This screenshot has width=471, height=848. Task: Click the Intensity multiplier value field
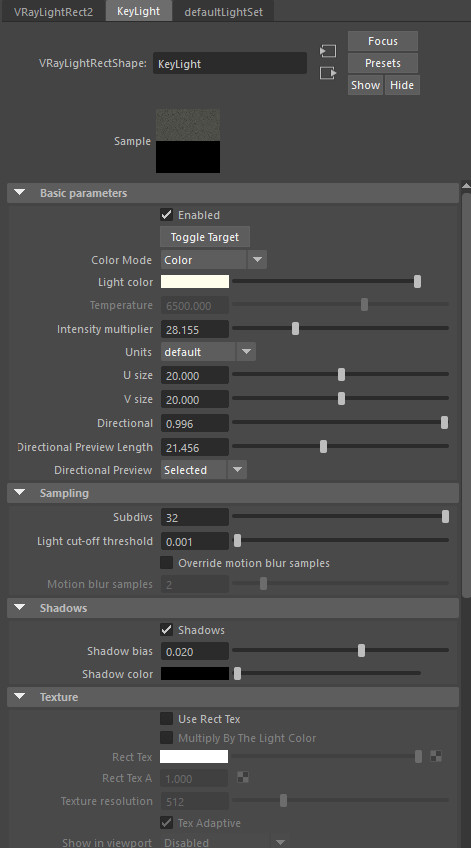[195, 329]
